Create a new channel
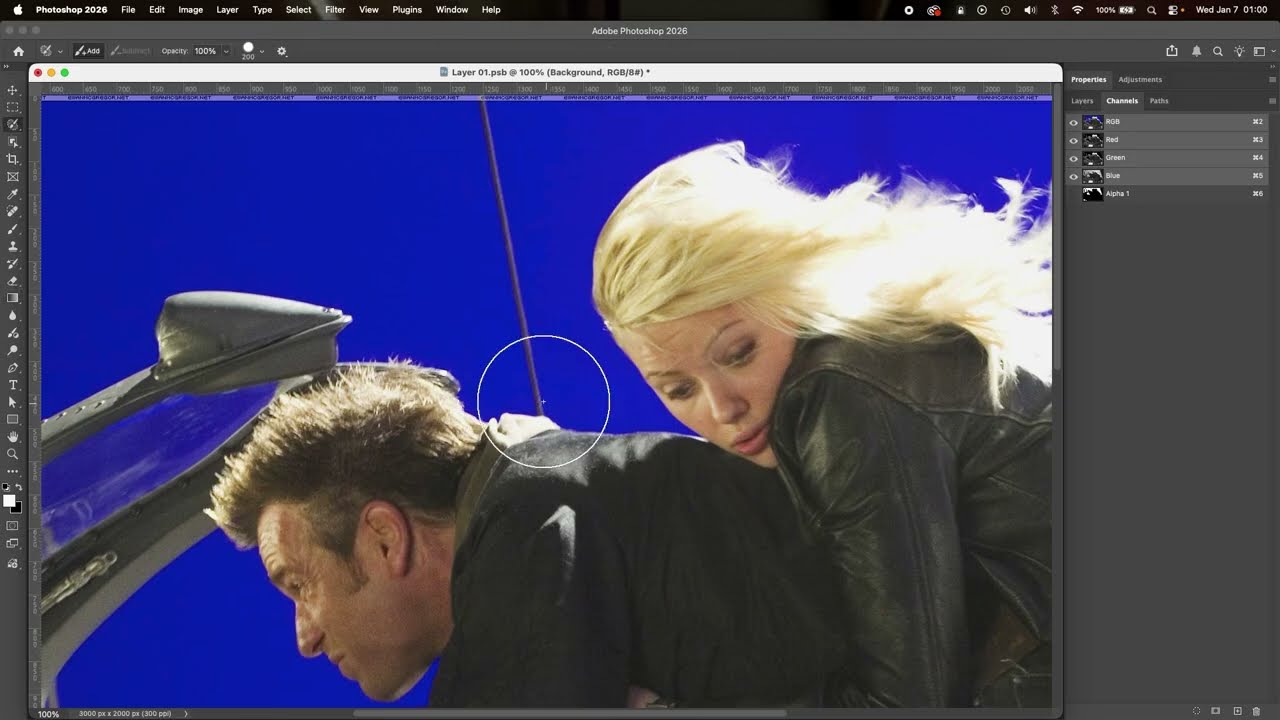The width and height of the screenshot is (1280, 720). 1237,711
